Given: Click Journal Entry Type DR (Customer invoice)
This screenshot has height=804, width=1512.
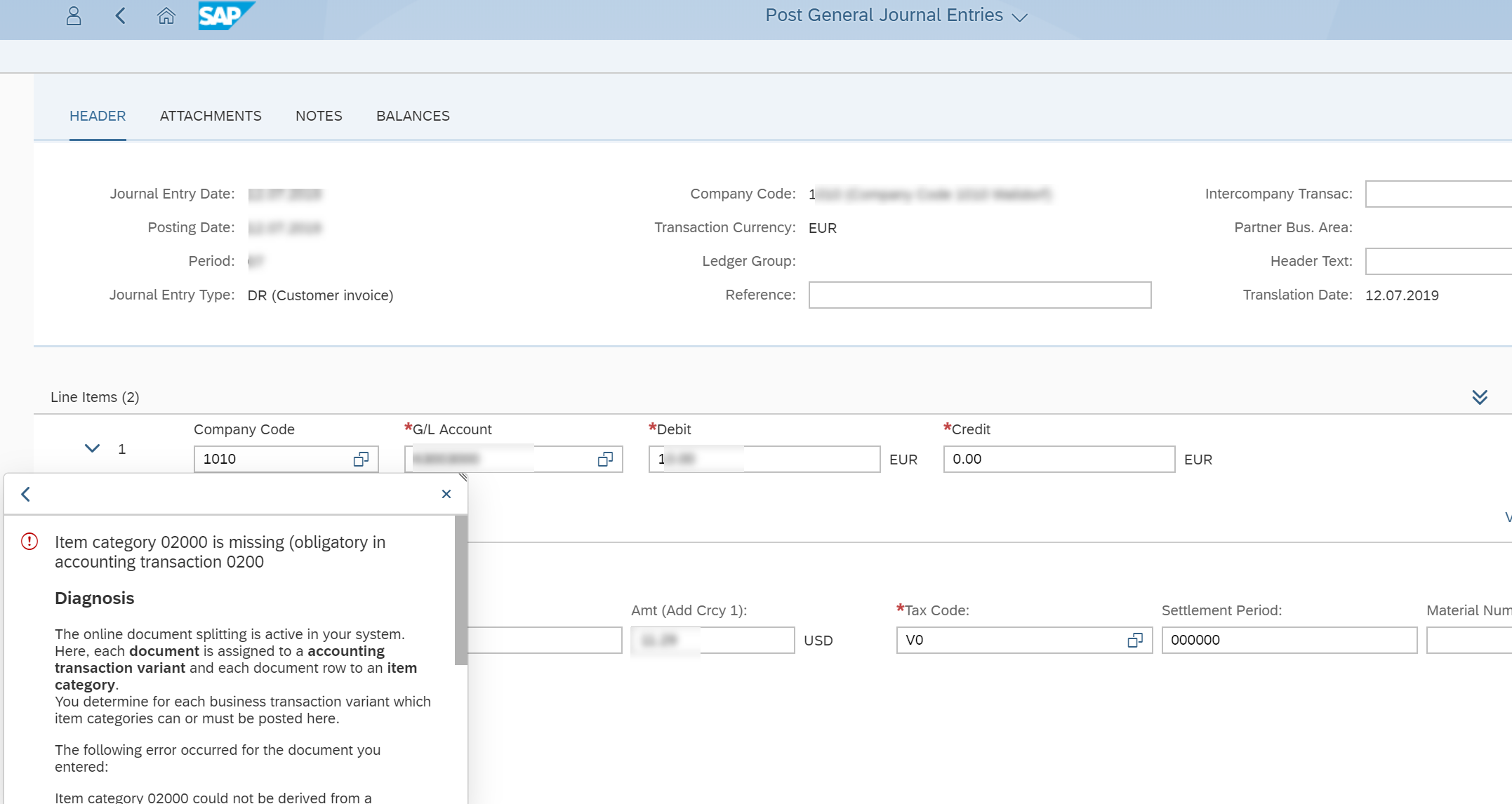Looking at the screenshot, I should (x=320, y=295).
